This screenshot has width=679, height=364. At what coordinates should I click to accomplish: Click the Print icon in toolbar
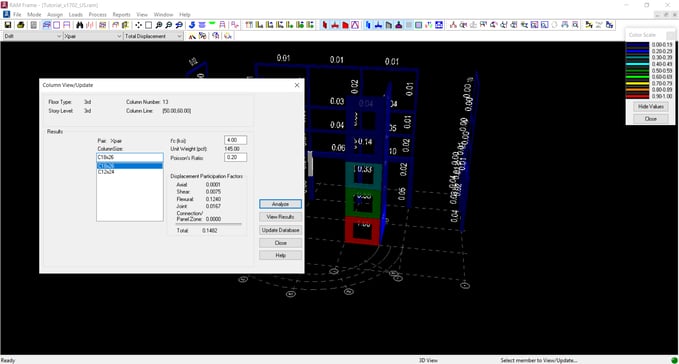pyautogui.click(x=21, y=25)
